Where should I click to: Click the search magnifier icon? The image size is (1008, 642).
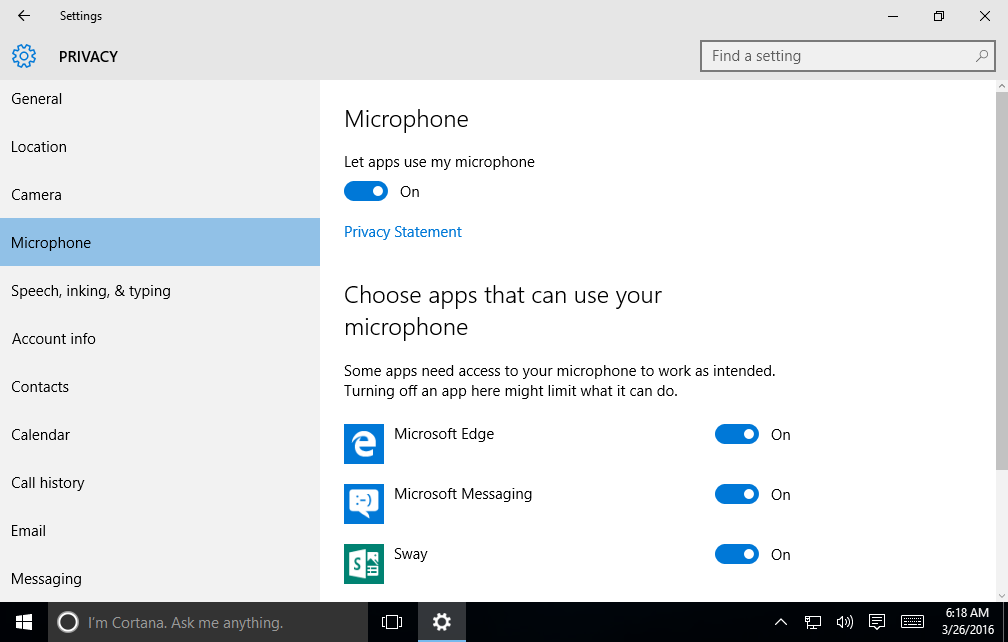pyautogui.click(x=982, y=56)
